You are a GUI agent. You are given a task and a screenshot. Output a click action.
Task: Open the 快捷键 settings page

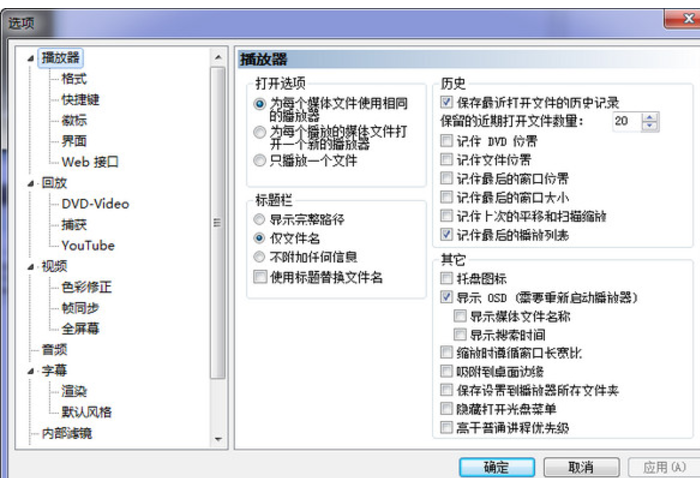pyautogui.click(x=80, y=100)
